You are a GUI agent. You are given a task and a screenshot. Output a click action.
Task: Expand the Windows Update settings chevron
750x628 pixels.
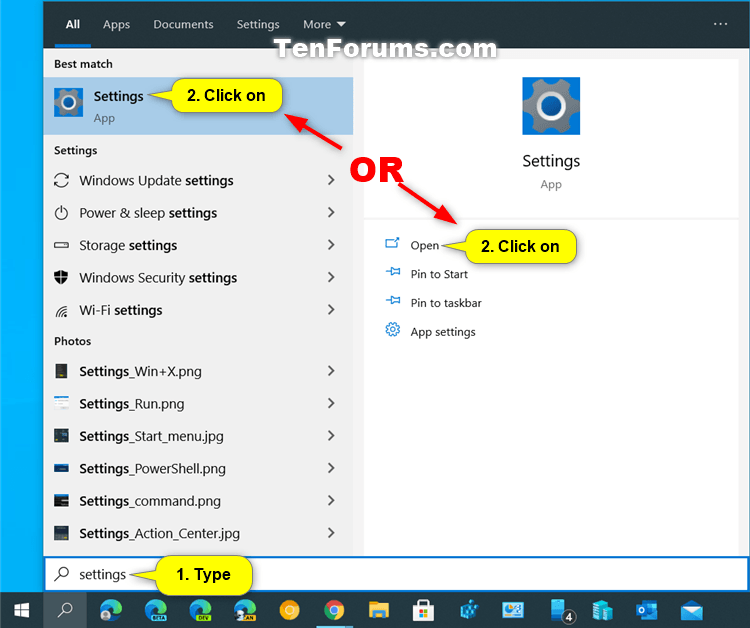(331, 180)
